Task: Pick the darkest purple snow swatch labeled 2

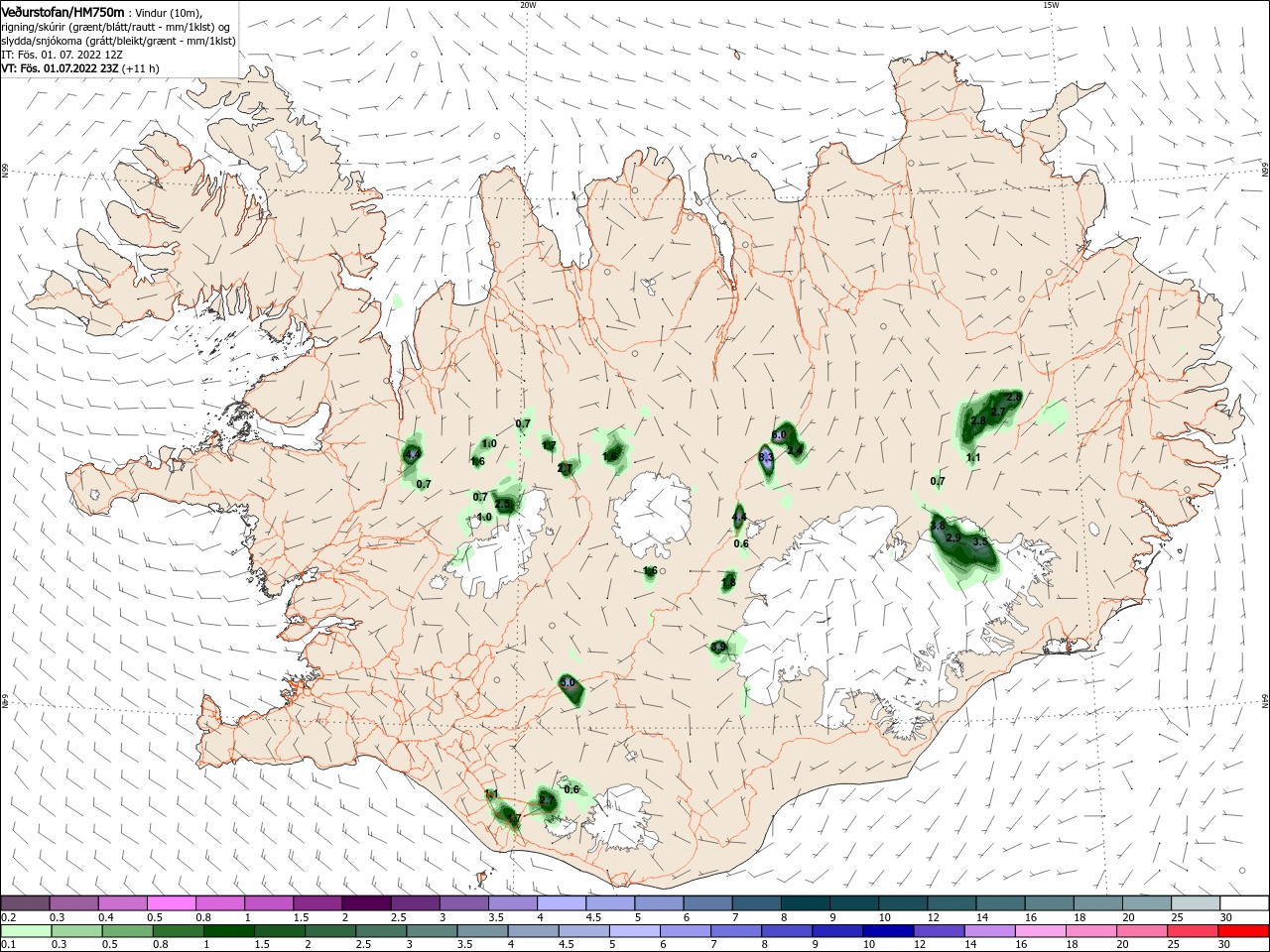Action: tap(366, 903)
